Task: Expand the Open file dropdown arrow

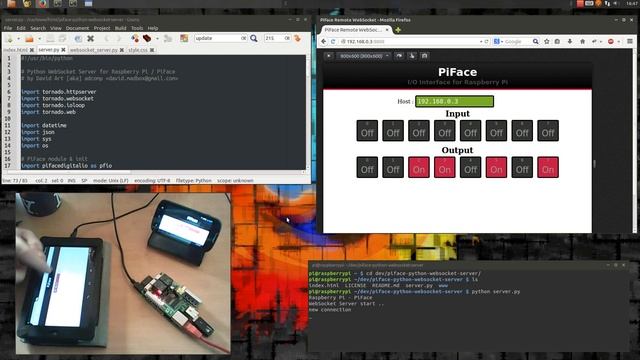Action: 39,39
